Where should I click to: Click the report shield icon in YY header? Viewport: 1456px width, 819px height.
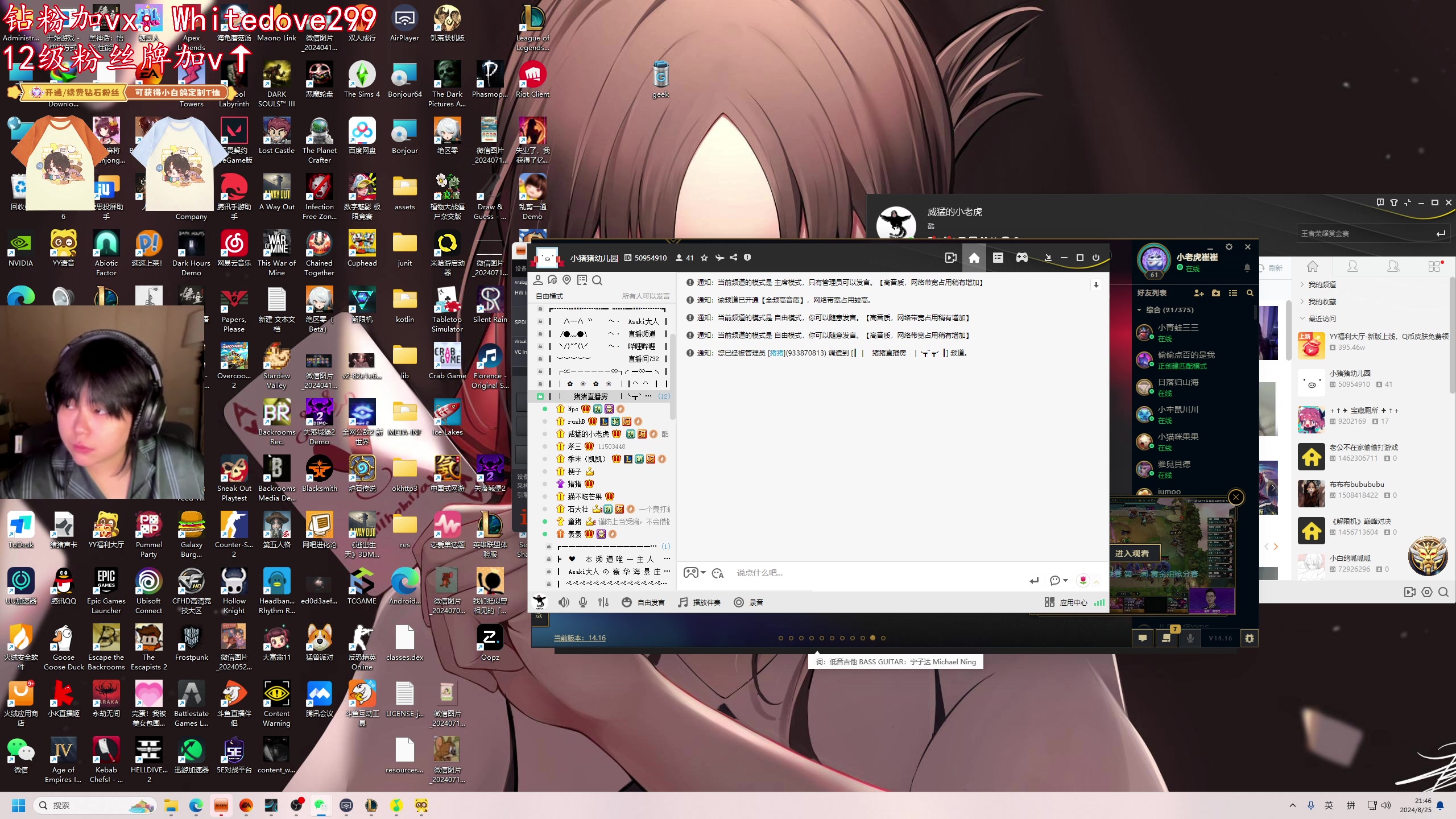coord(747,258)
